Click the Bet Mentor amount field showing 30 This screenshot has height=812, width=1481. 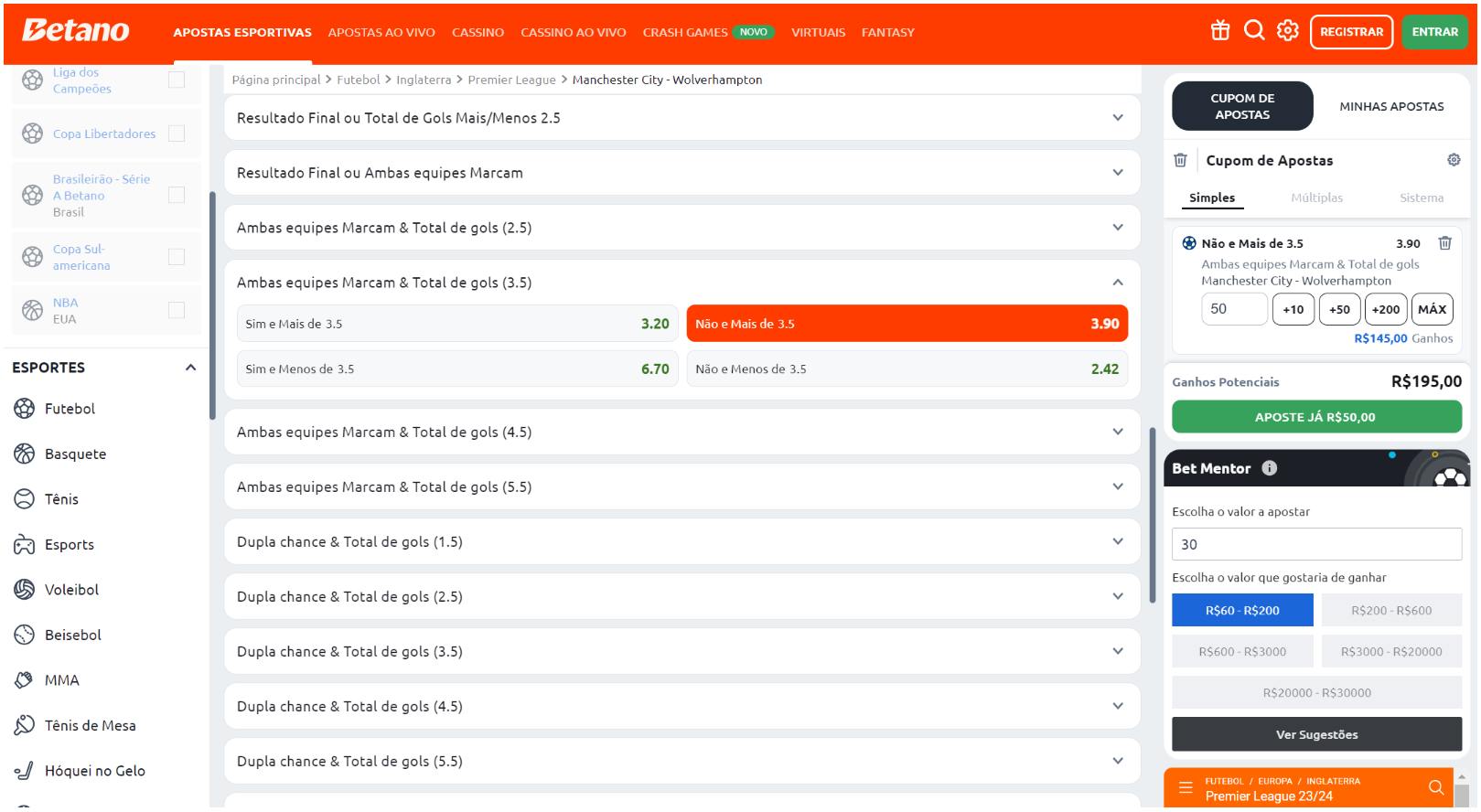(x=1316, y=544)
